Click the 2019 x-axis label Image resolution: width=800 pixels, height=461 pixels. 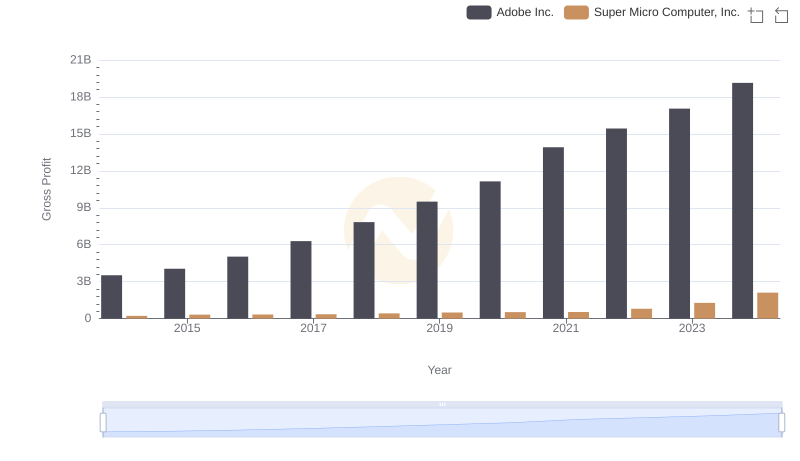click(x=439, y=328)
